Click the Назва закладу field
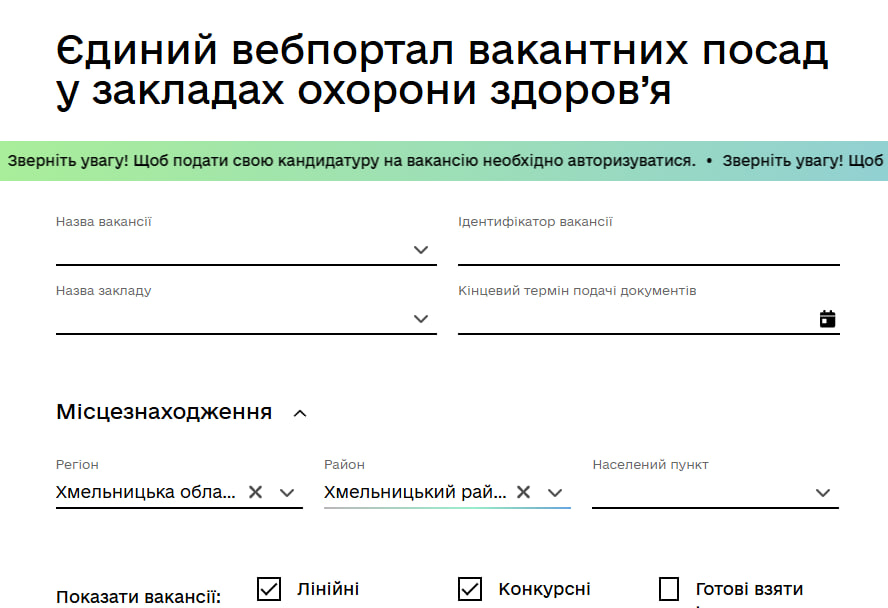This screenshot has height=608, width=888. (x=230, y=319)
